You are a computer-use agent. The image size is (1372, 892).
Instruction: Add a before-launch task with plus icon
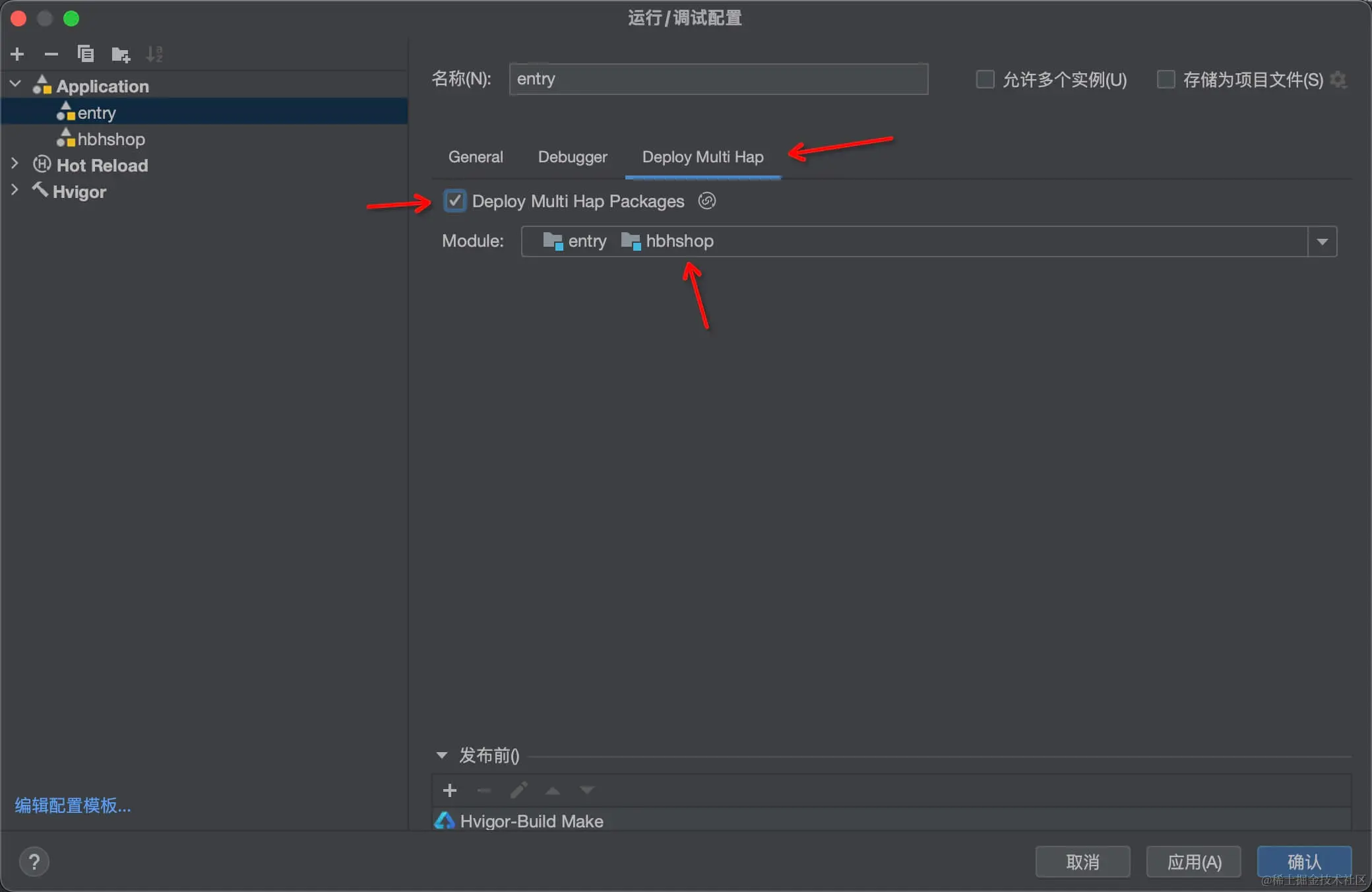[450, 790]
